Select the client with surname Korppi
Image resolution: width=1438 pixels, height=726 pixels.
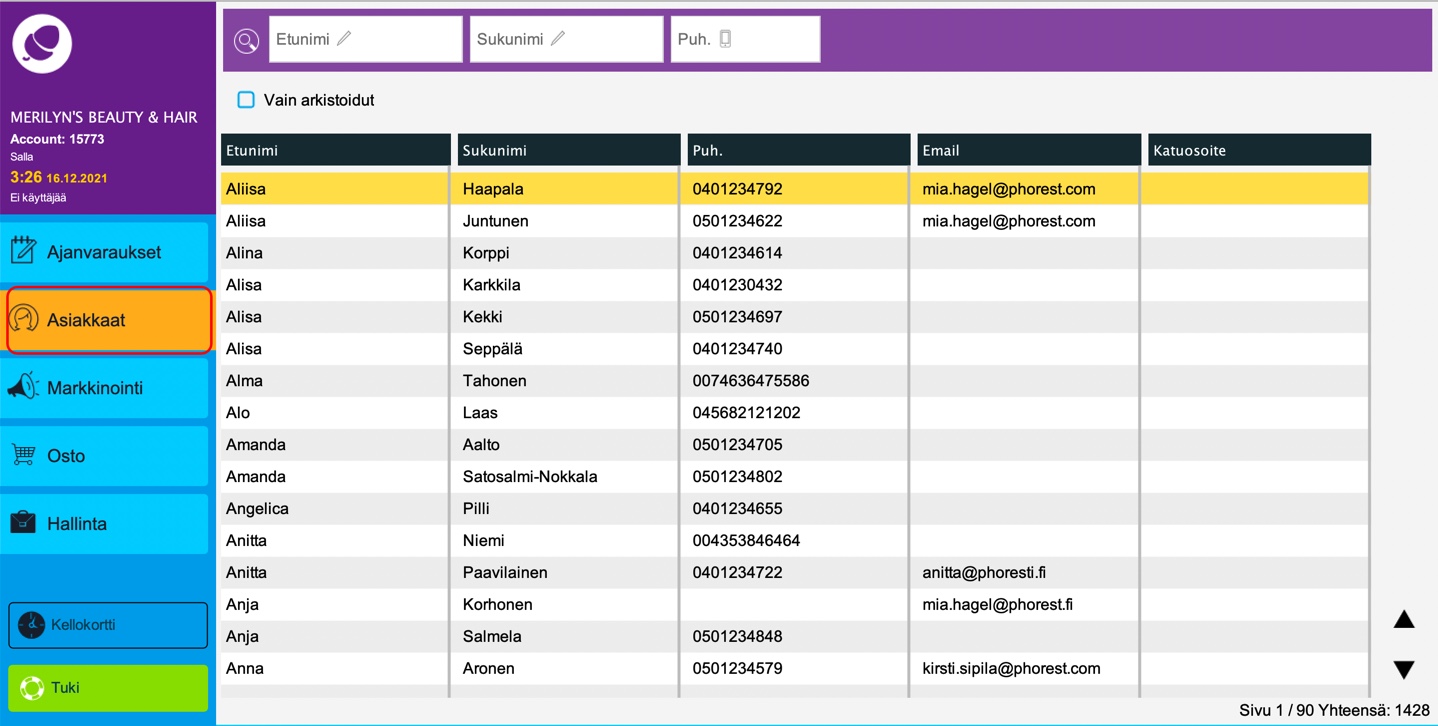coord(795,253)
